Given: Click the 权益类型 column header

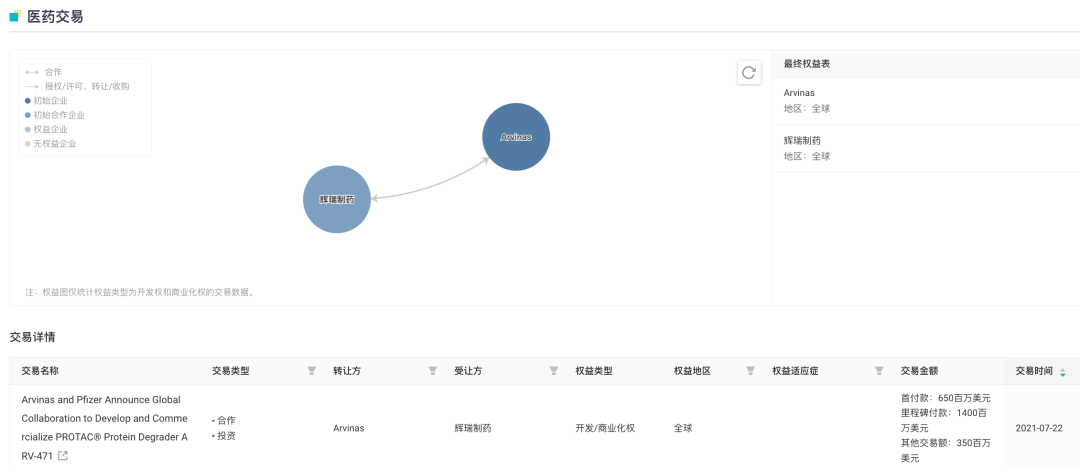Looking at the screenshot, I should tap(594, 371).
